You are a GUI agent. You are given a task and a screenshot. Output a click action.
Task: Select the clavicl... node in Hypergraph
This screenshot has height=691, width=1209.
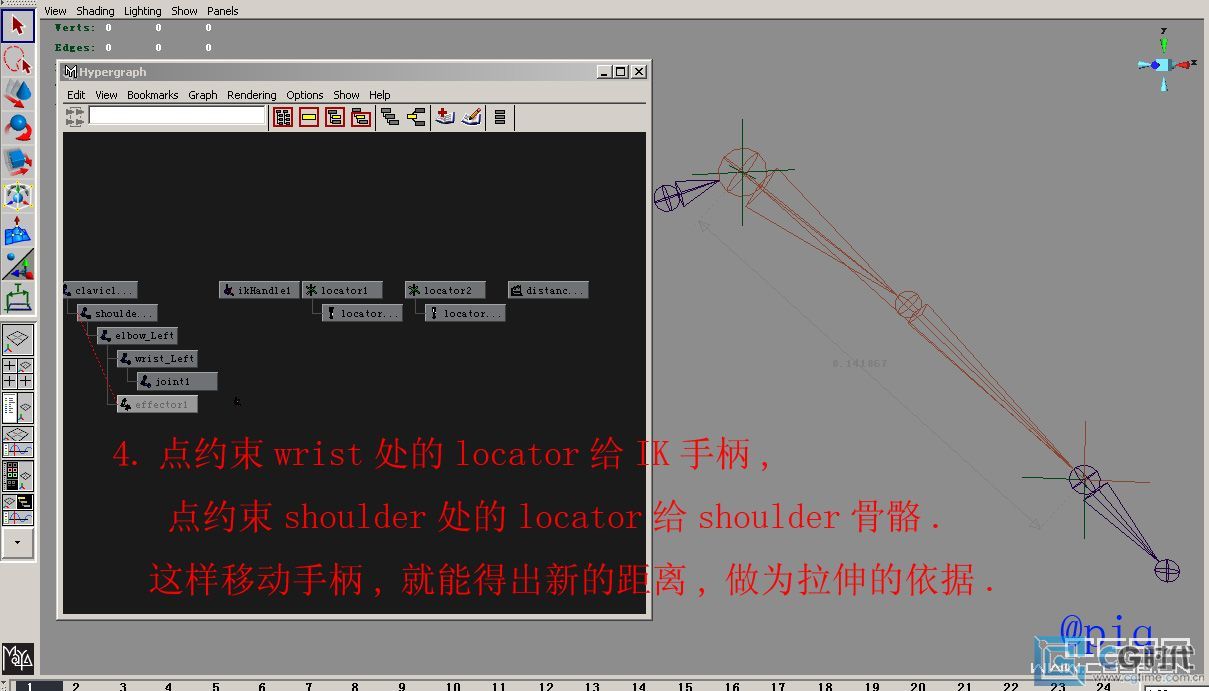pos(100,290)
